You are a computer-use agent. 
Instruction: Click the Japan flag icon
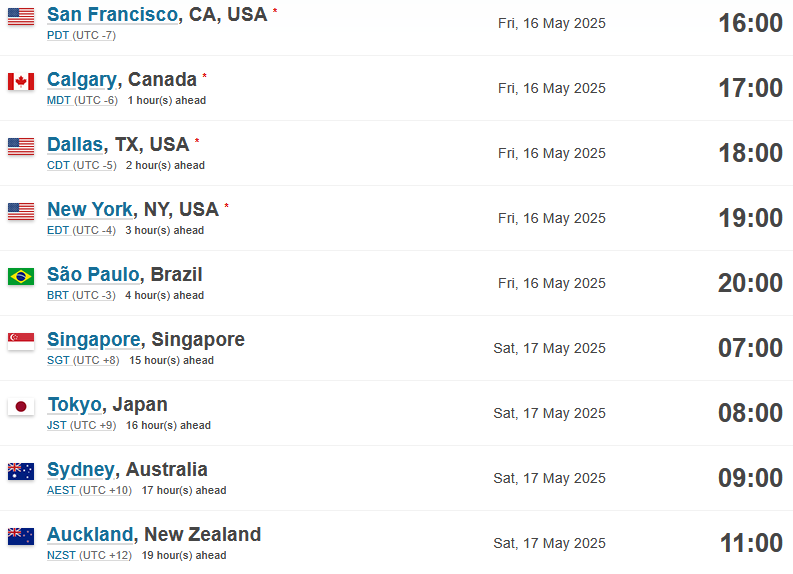(21, 407)
